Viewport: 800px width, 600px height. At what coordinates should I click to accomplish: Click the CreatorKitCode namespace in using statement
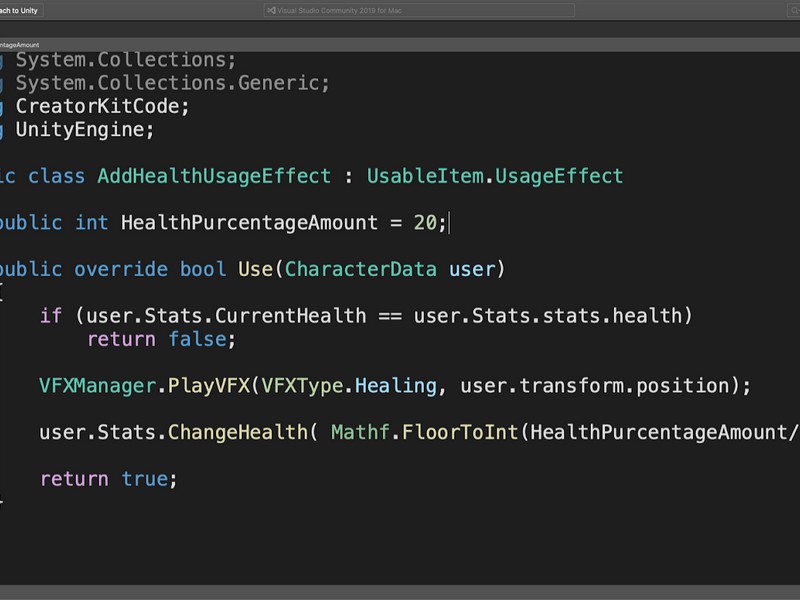(102, 107)
